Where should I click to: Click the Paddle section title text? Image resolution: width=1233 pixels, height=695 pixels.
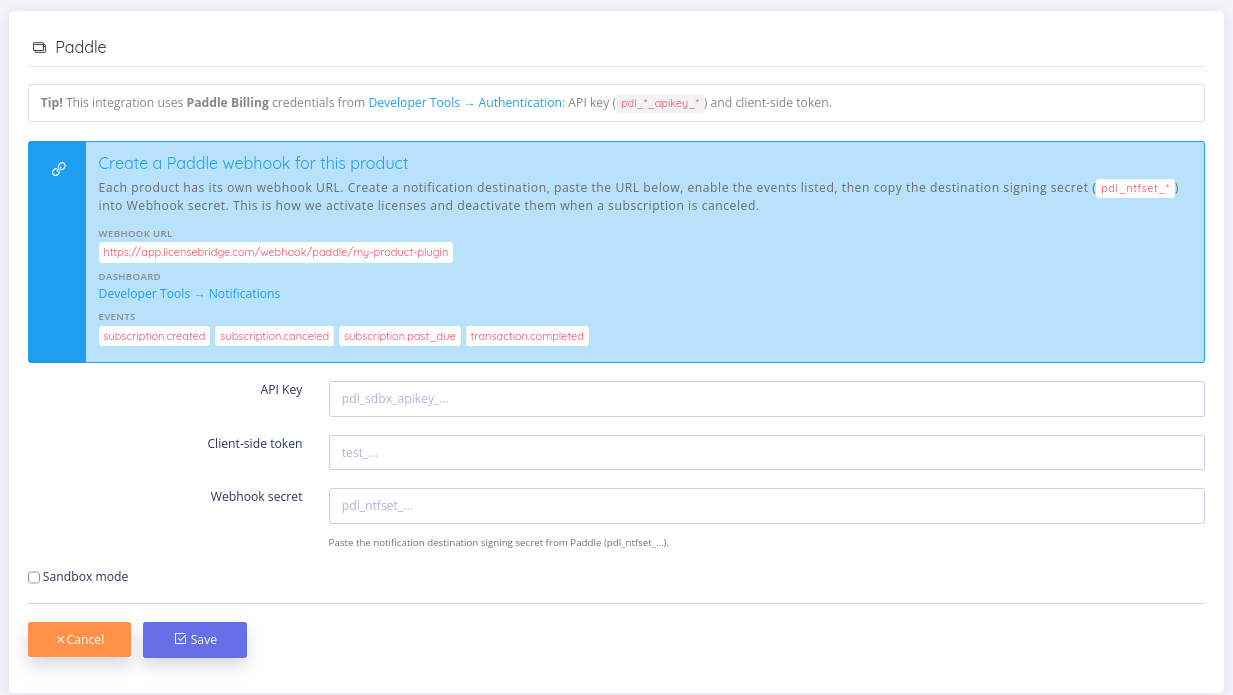click(81, 47)
